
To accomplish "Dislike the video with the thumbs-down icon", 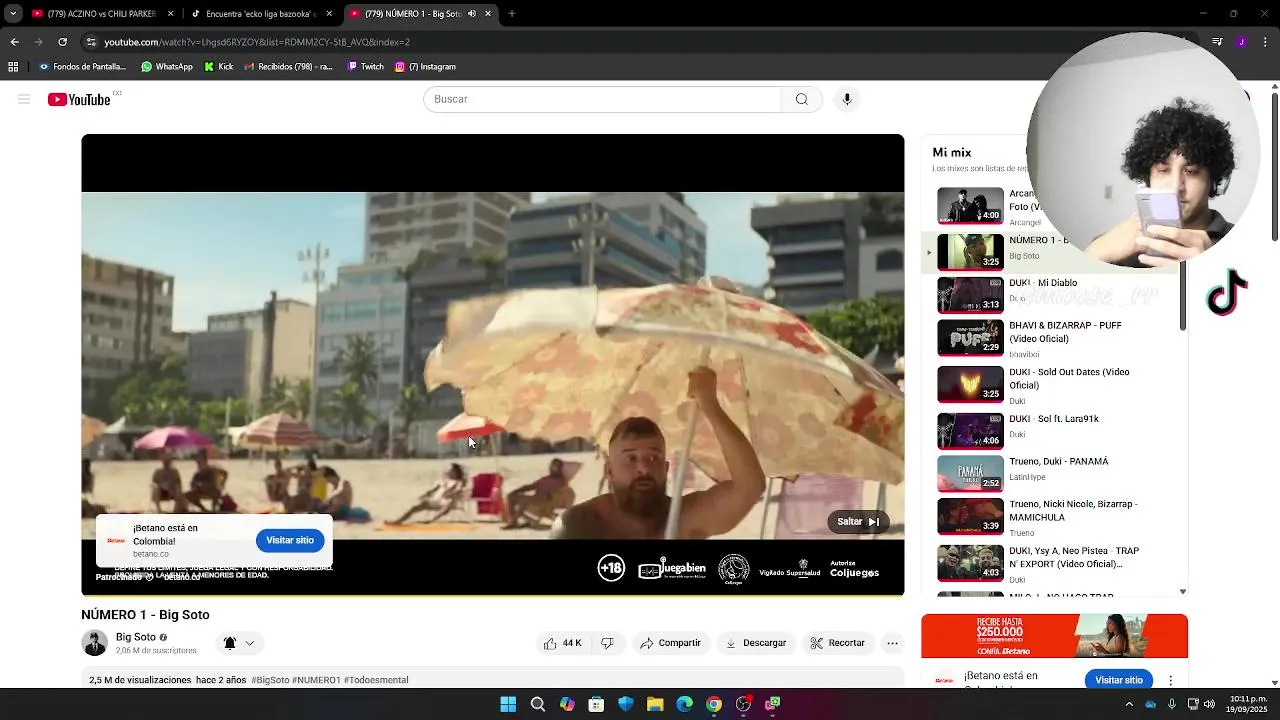I will point(607,643).
